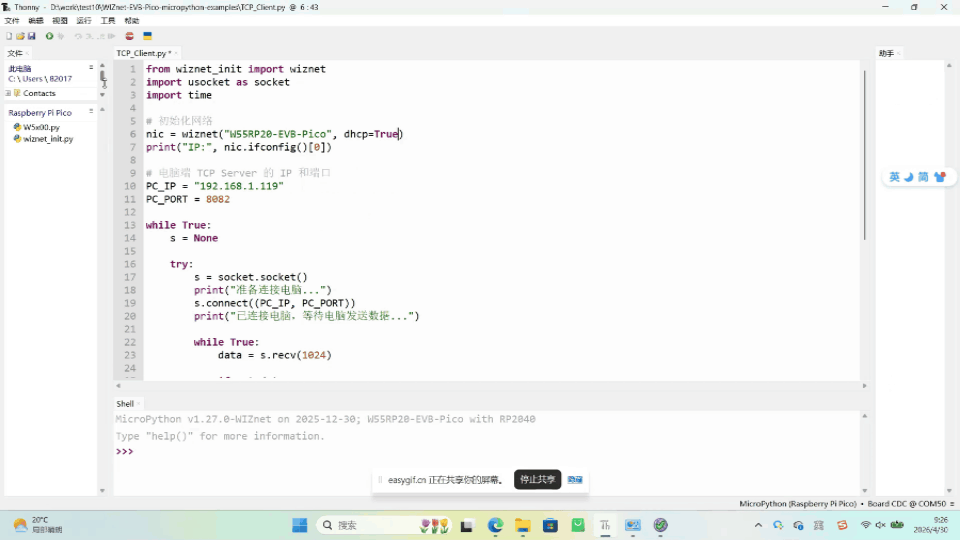Expand the Contacts folder tree node
Screen dimensions: 960x540
(x=8, y=93)
